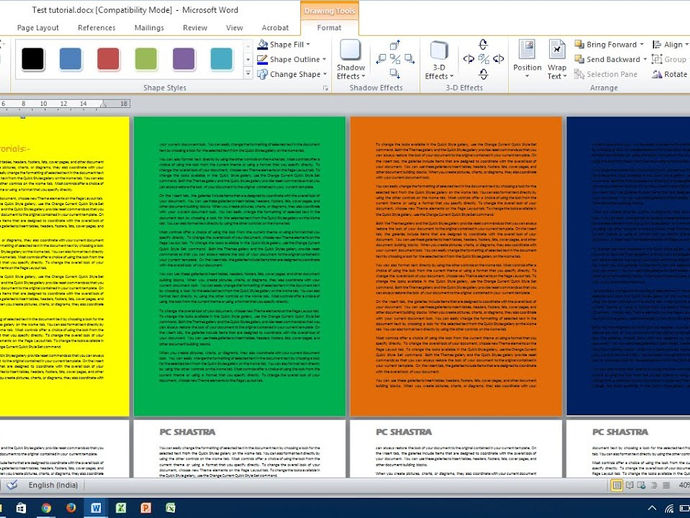Open the Align menu

[670, 44]
